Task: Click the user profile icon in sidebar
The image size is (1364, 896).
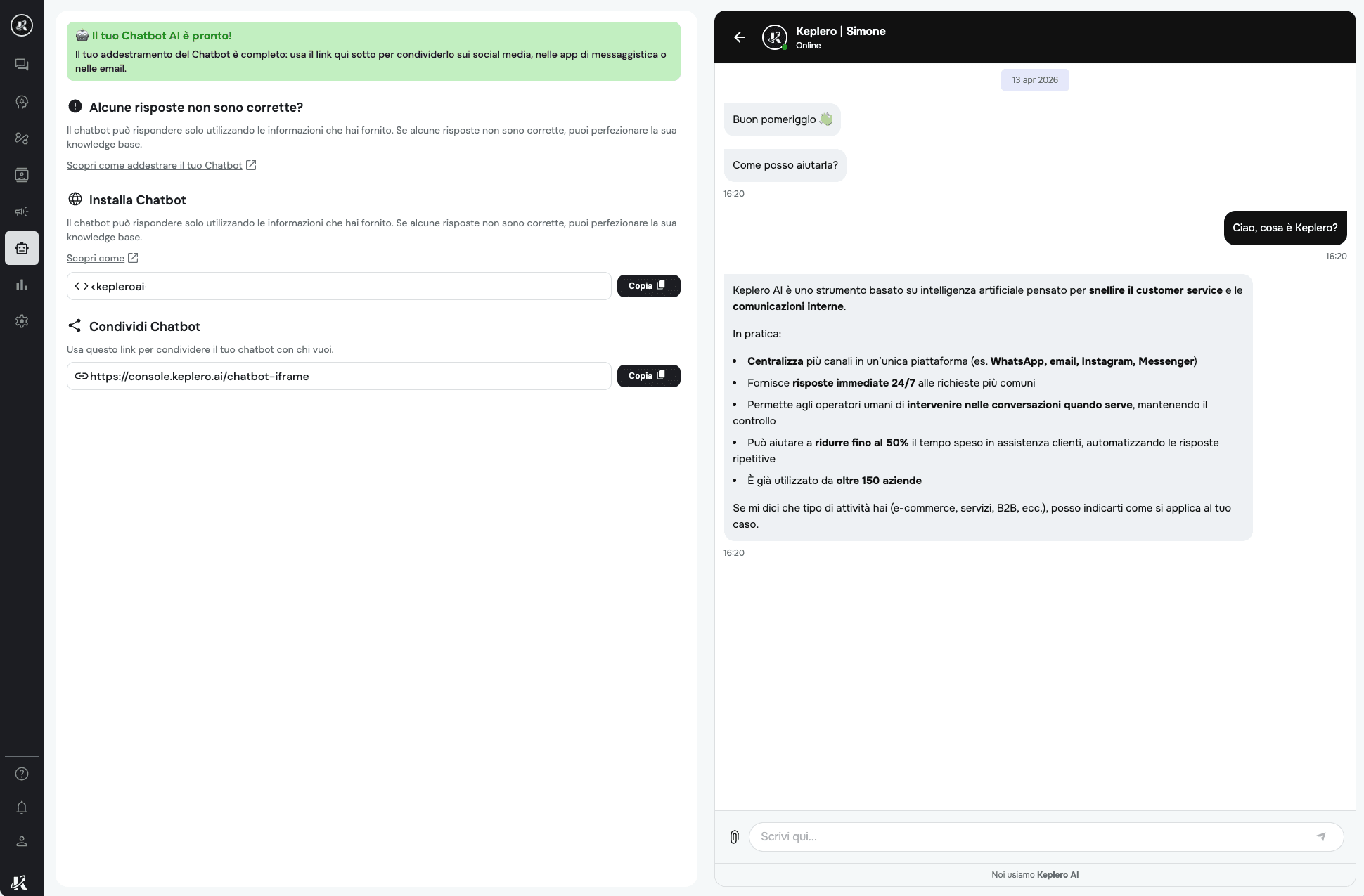Action: click(22, 841)
